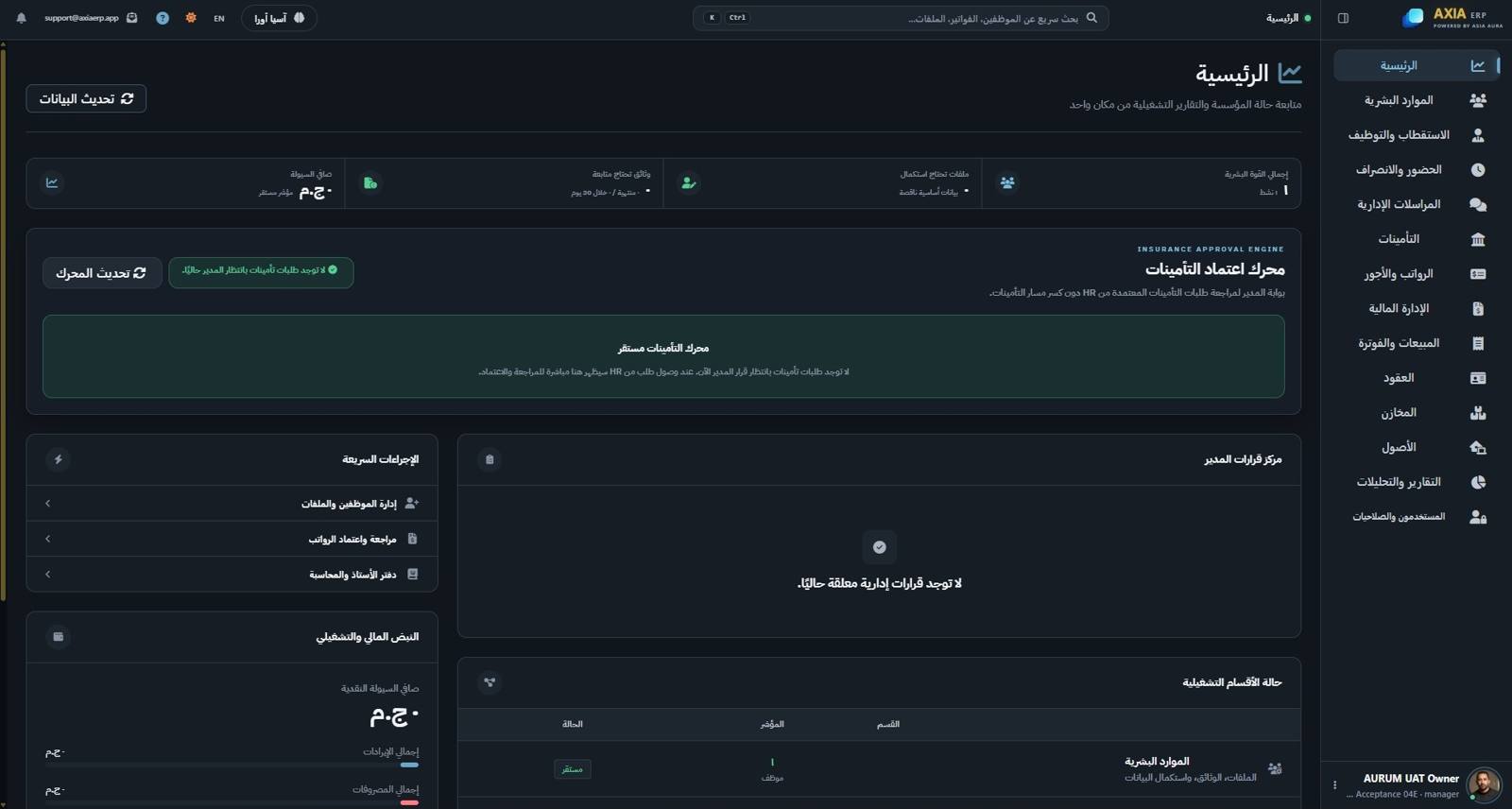Click the people icon on إجمالي القوة البشرية card
The height and width of the screenshot is (809, 1512).
[x=1007, y=182]
